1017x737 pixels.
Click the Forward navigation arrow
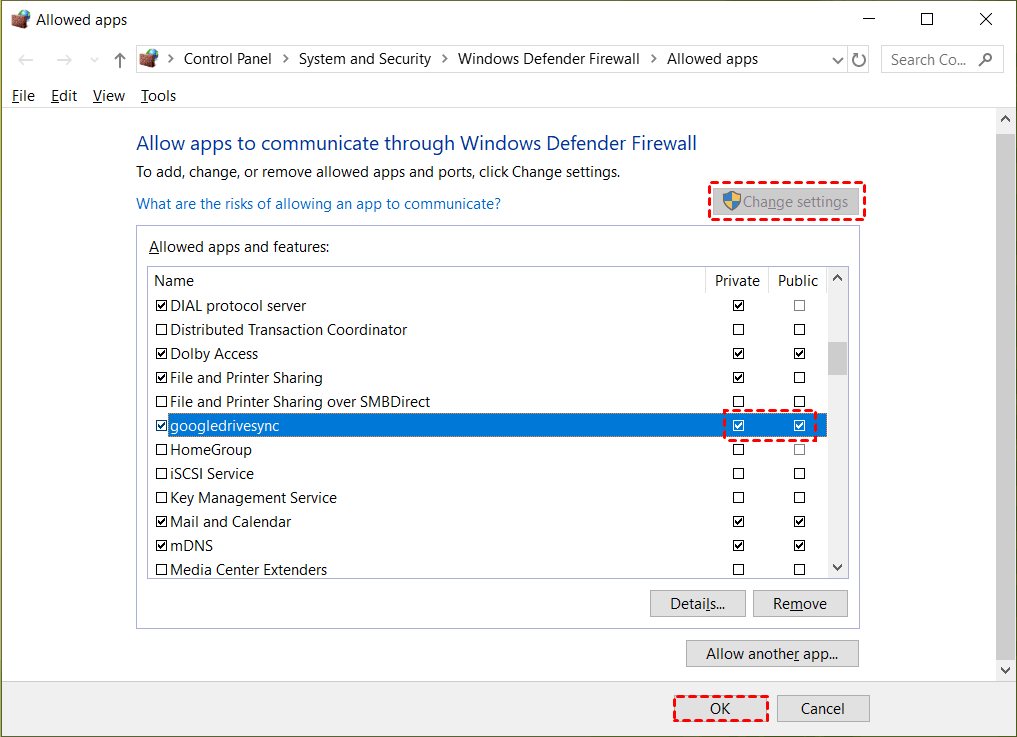[64, 60]
